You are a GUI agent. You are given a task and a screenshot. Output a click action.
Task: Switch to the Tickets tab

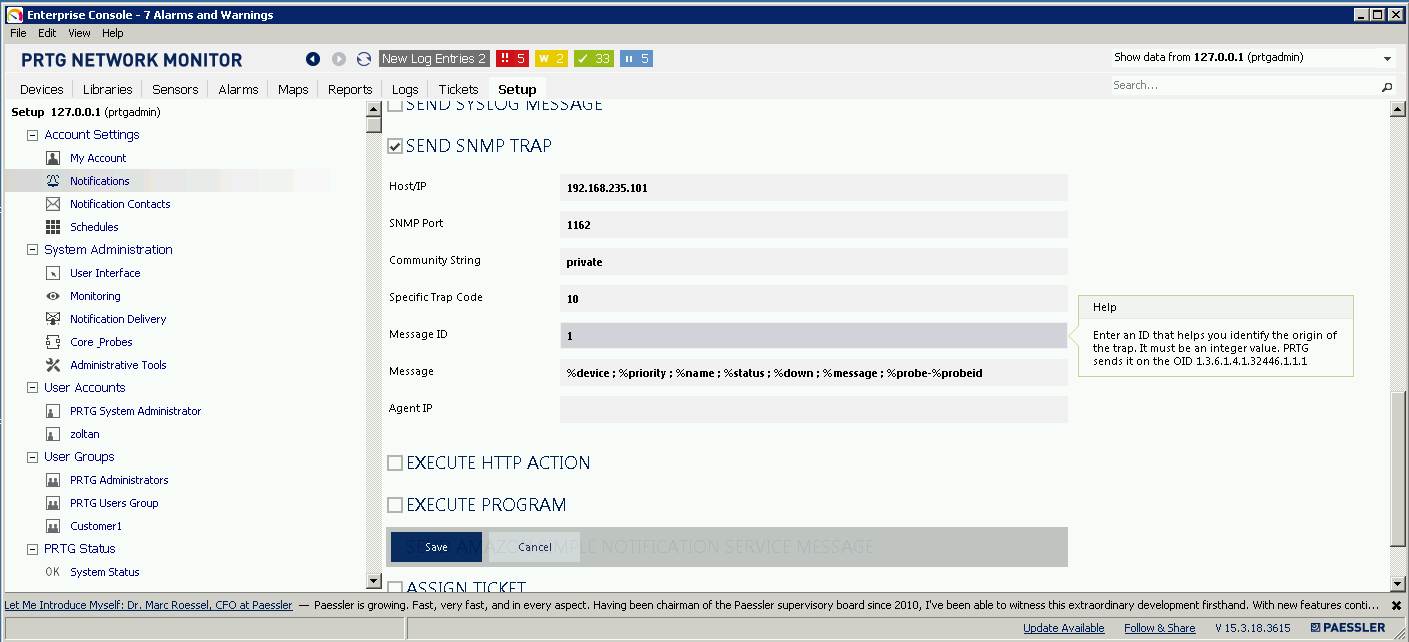458,89
